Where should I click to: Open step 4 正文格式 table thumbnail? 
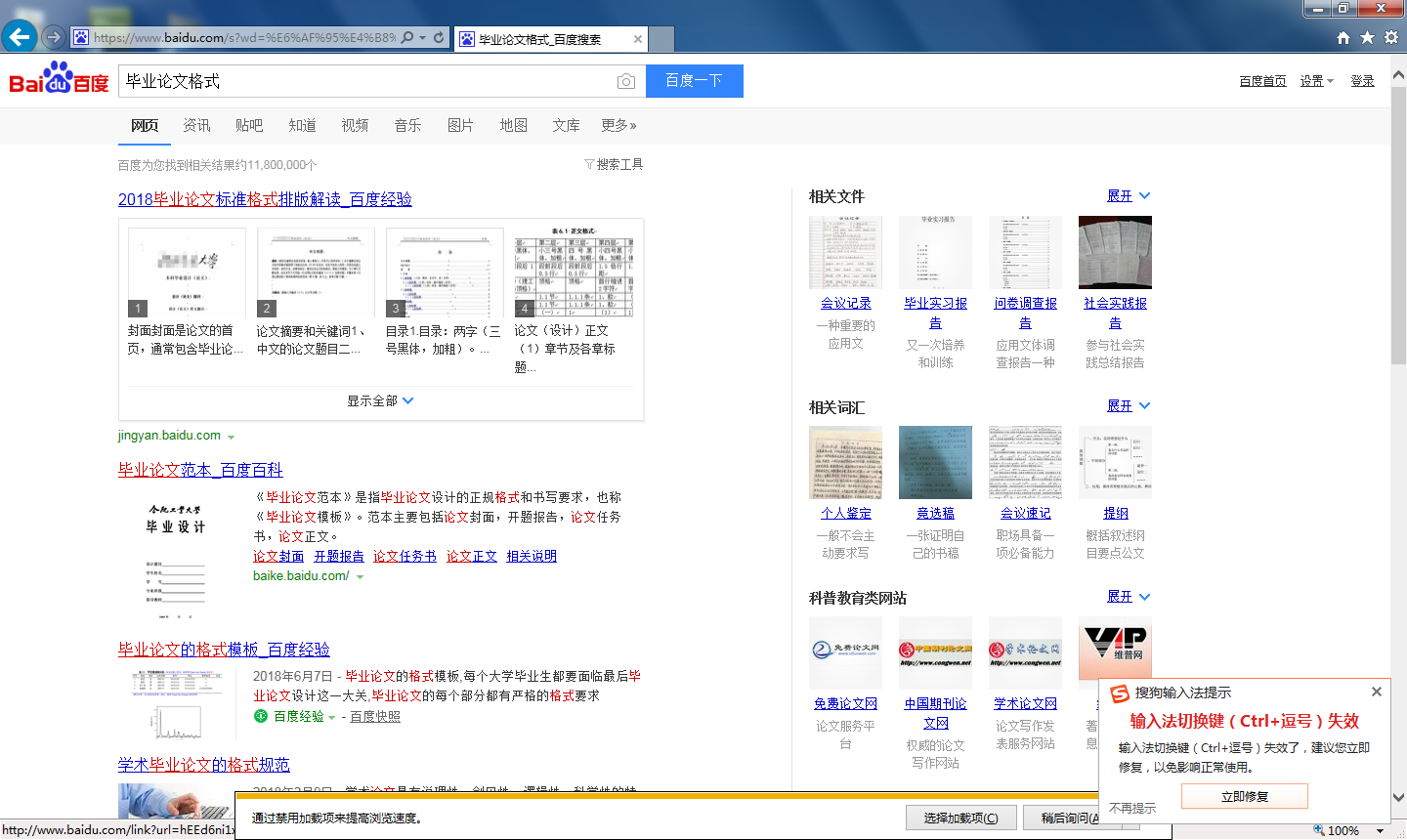574,273
